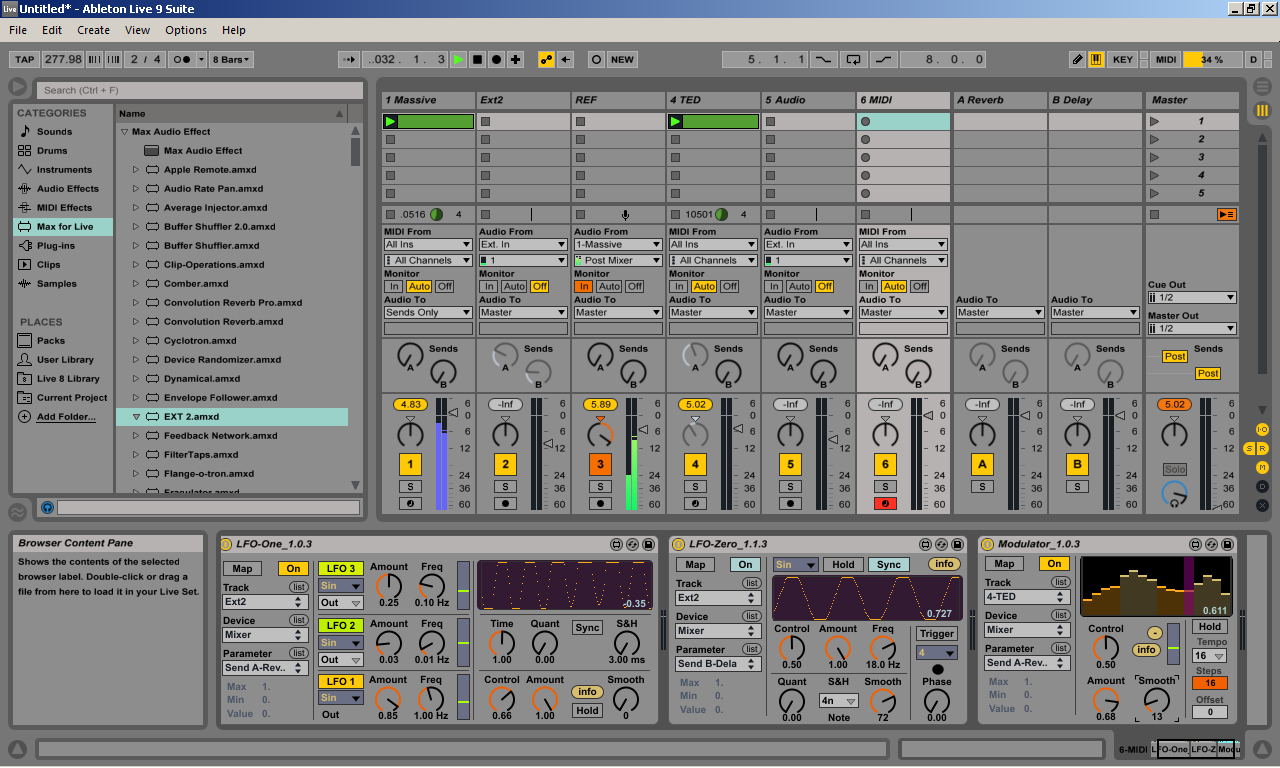Click the transport Play button
The width and height of the screenshot is (1280, 768).
pyautogui.click(x=458, y=60)
